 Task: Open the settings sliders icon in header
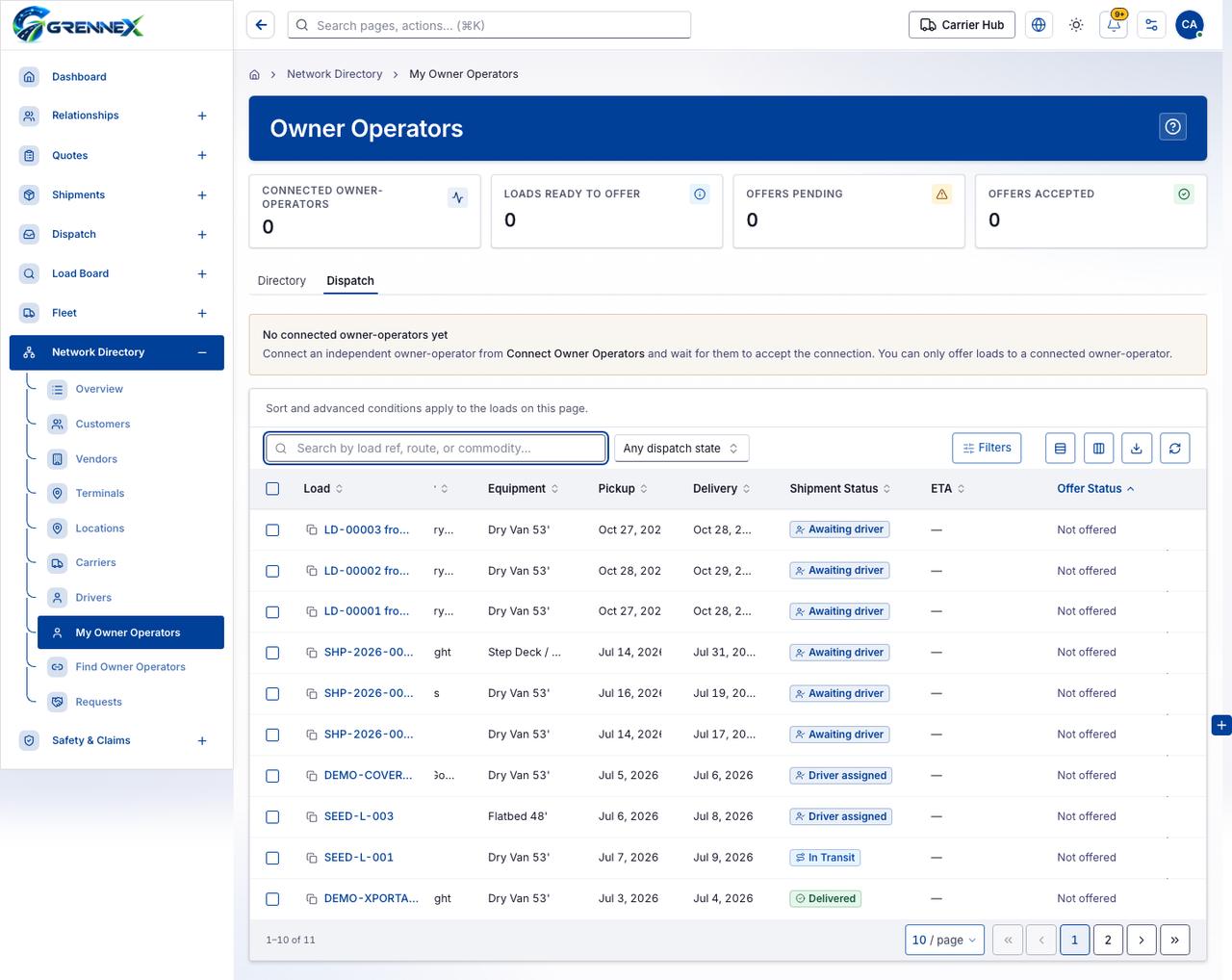(x=1151, y=25)
